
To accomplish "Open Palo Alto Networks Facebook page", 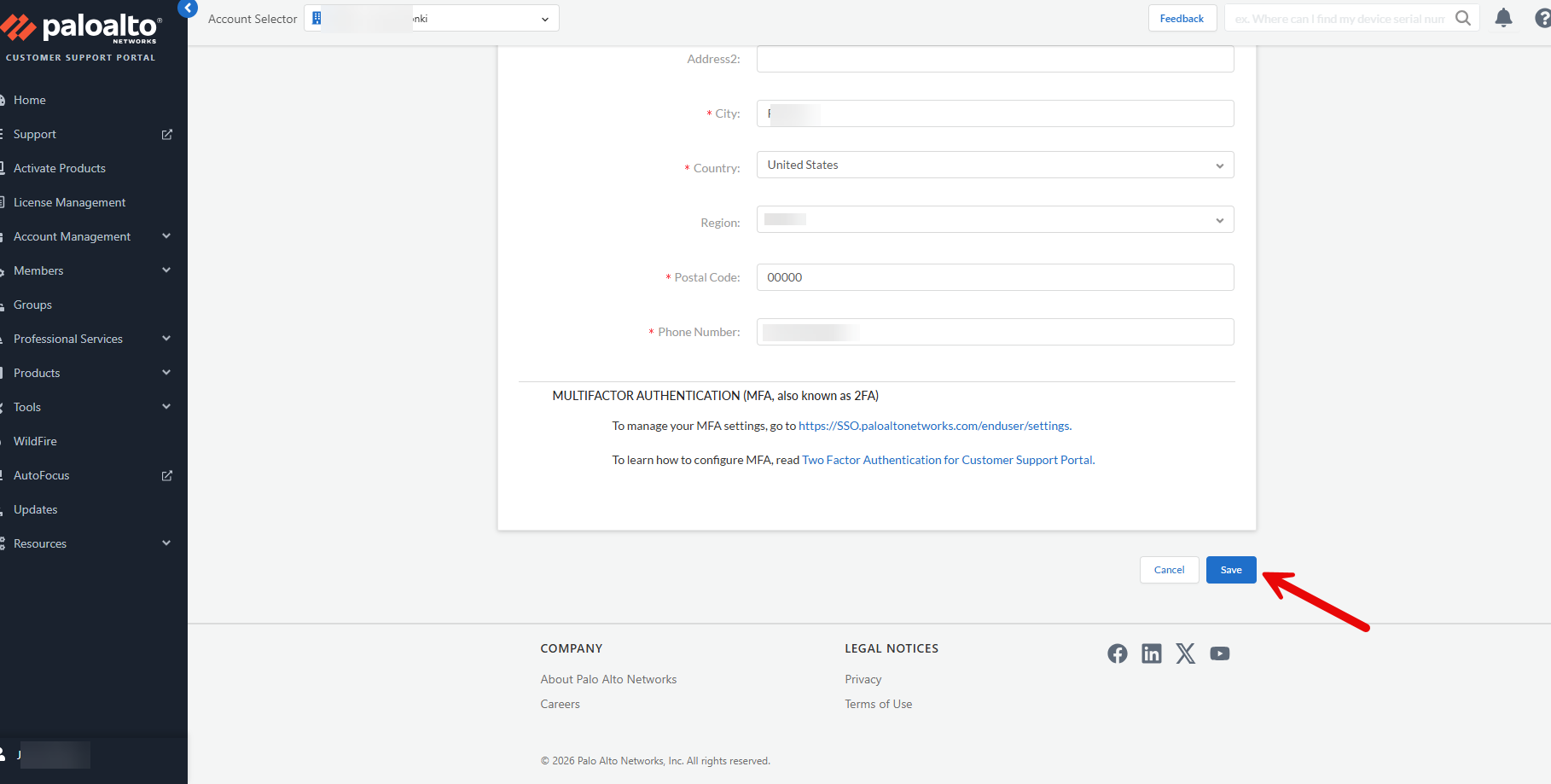I will (1118, 653).
